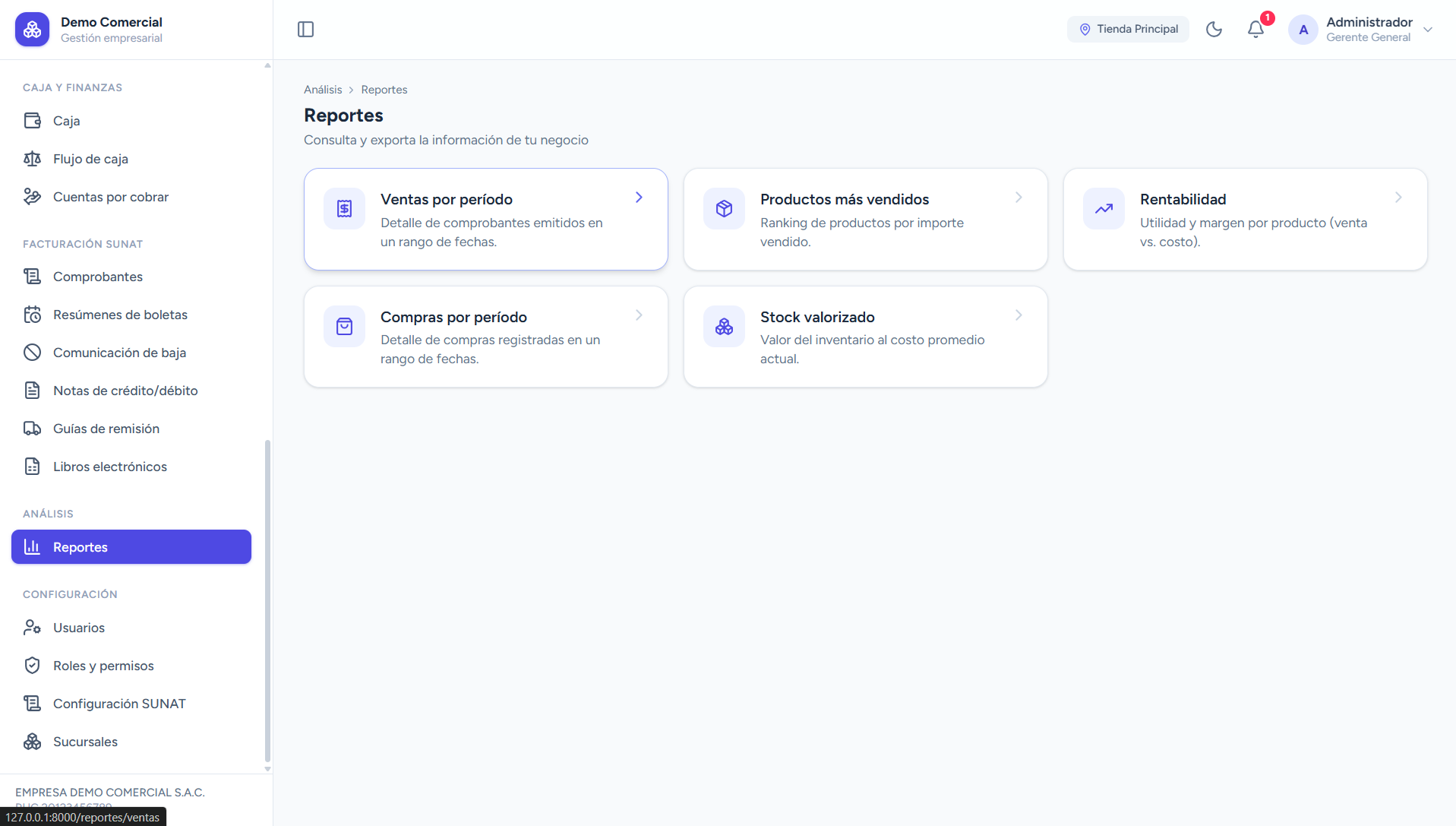Click the Administrador avatar circle
Image resolution: width=1456 pixels, height=826 pixels.
click(1303, 30)
